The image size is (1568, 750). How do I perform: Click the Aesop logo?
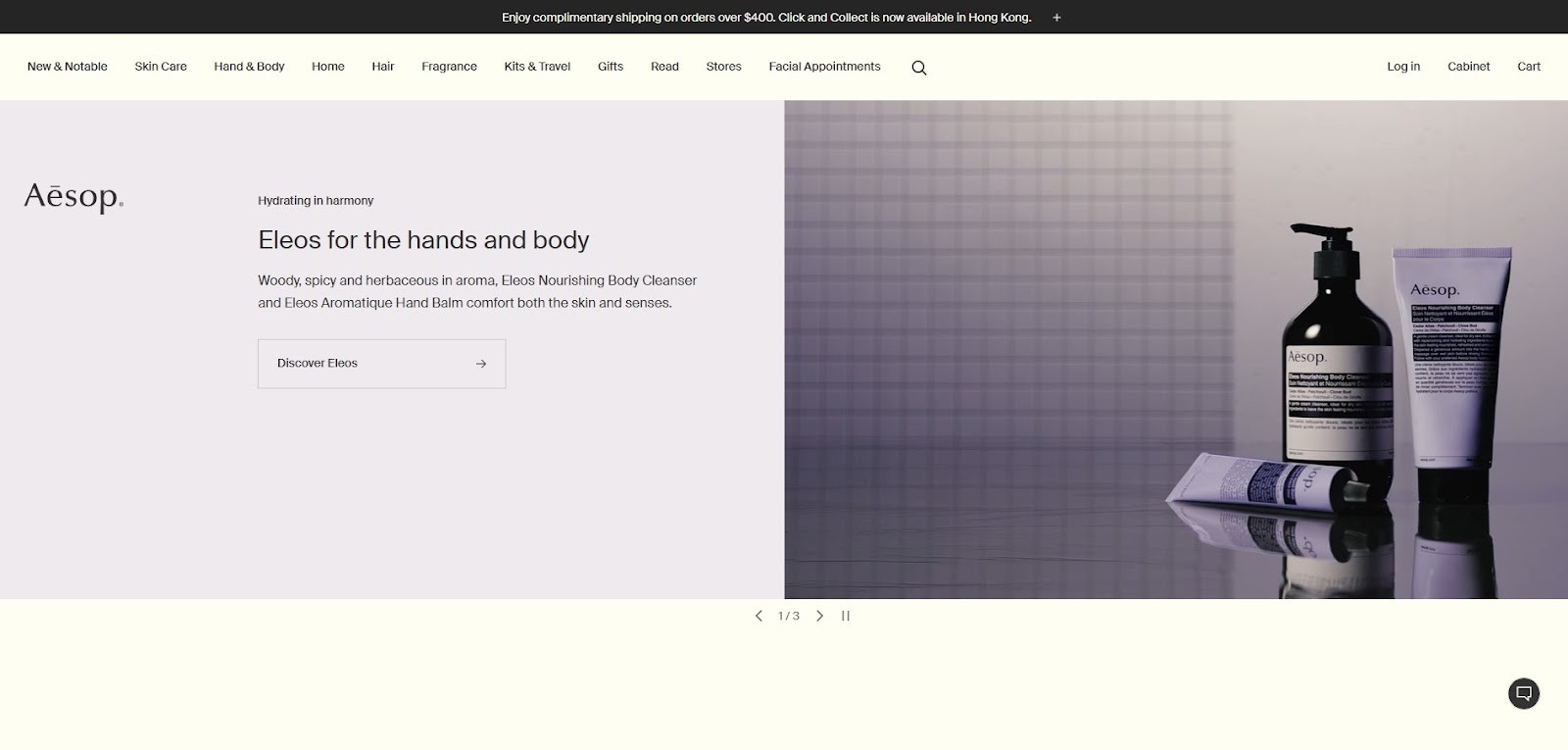tap(73, 197)
